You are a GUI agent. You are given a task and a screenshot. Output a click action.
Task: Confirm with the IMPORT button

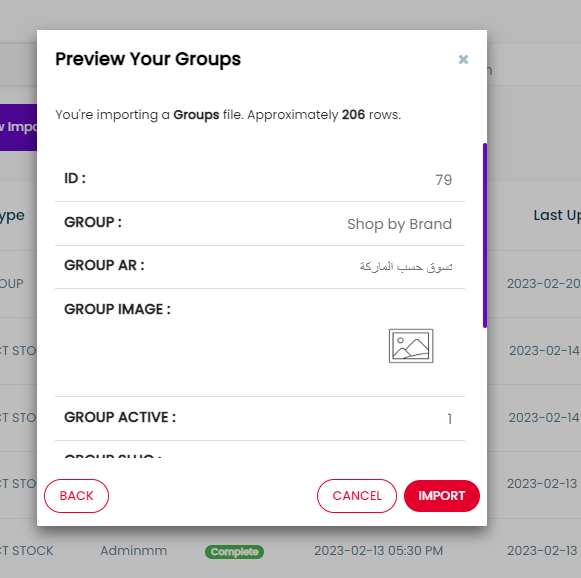(442, 496)
